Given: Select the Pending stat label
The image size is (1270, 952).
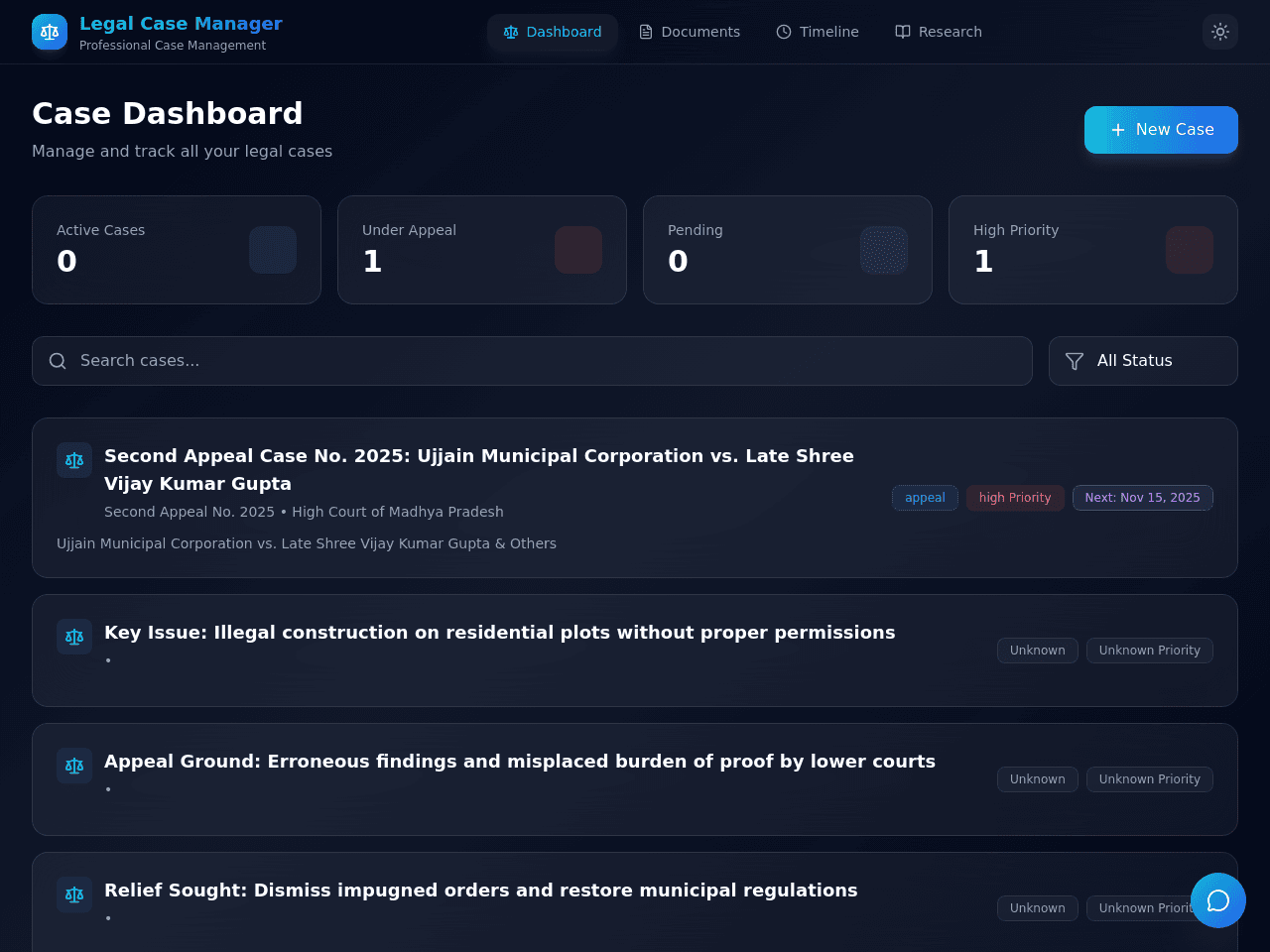Looking at the screenshot, I should point(696,230).
